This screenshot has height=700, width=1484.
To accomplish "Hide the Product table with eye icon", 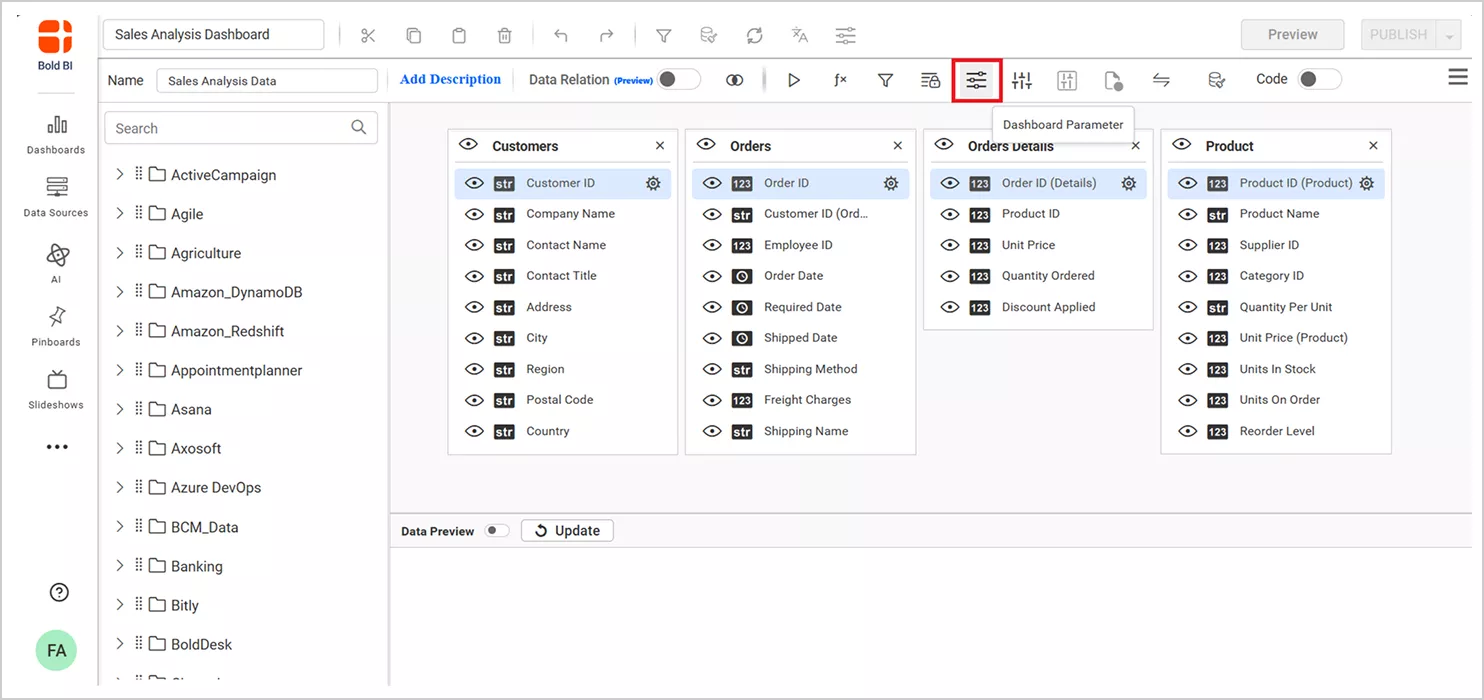I will [1181, 145].
